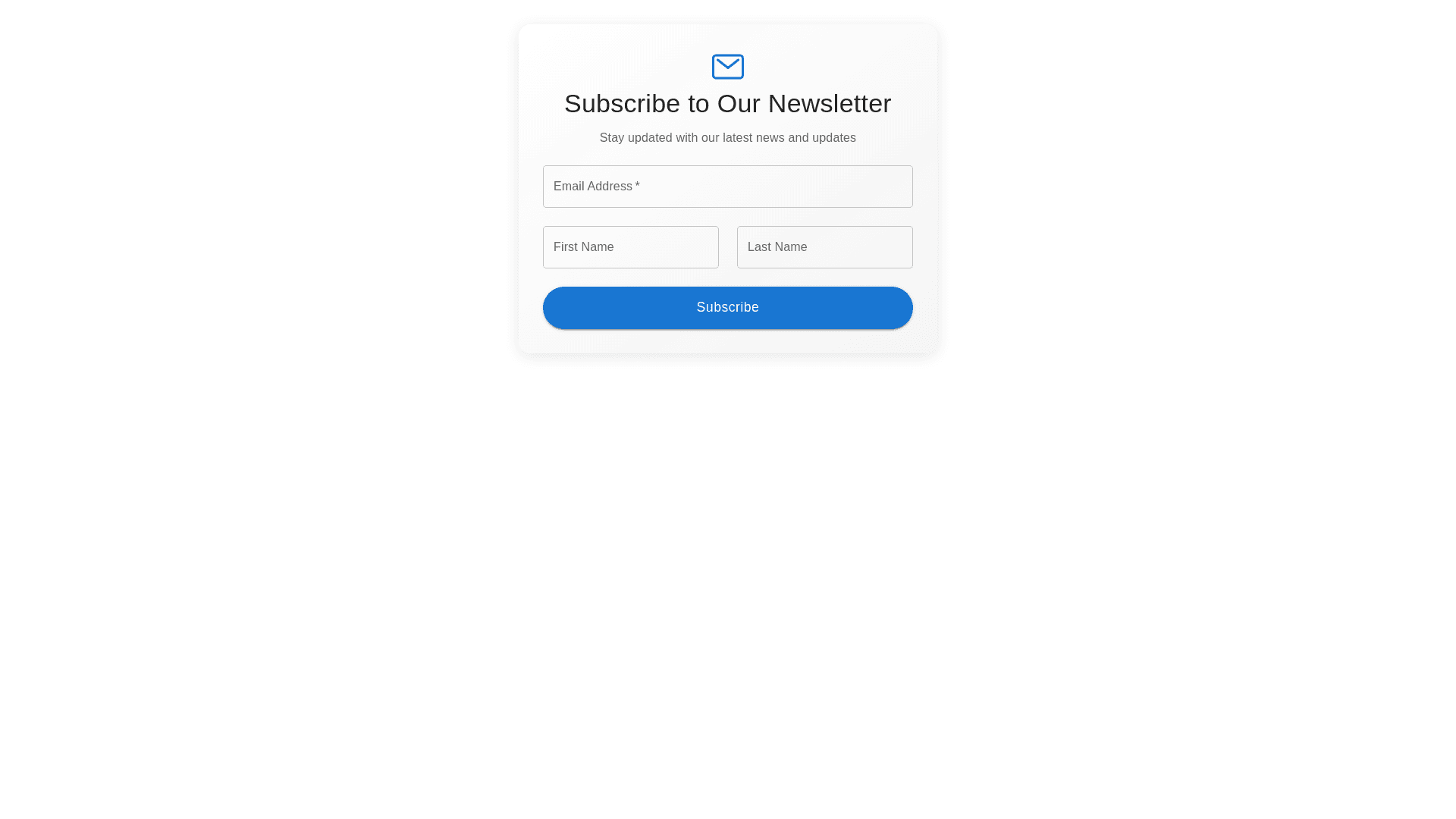Click the 'Subscribe to Our Newsletter' heading
The height and width of the screenshot is (819, 1456).
728,104
